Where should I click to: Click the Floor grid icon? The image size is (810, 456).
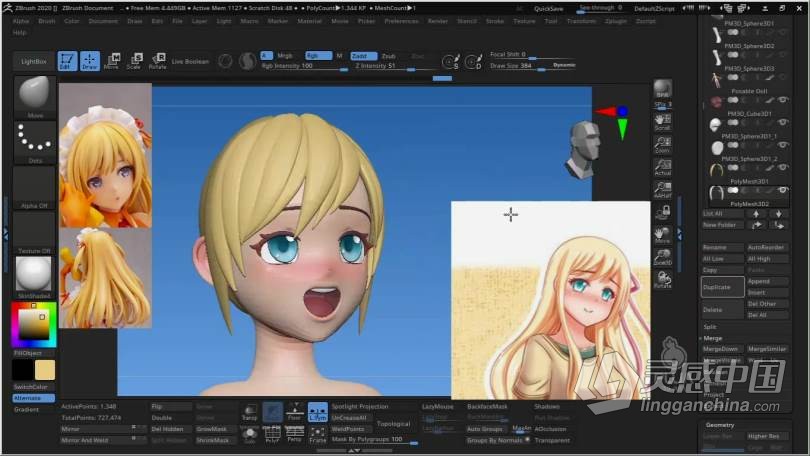[x=295, y=412]
